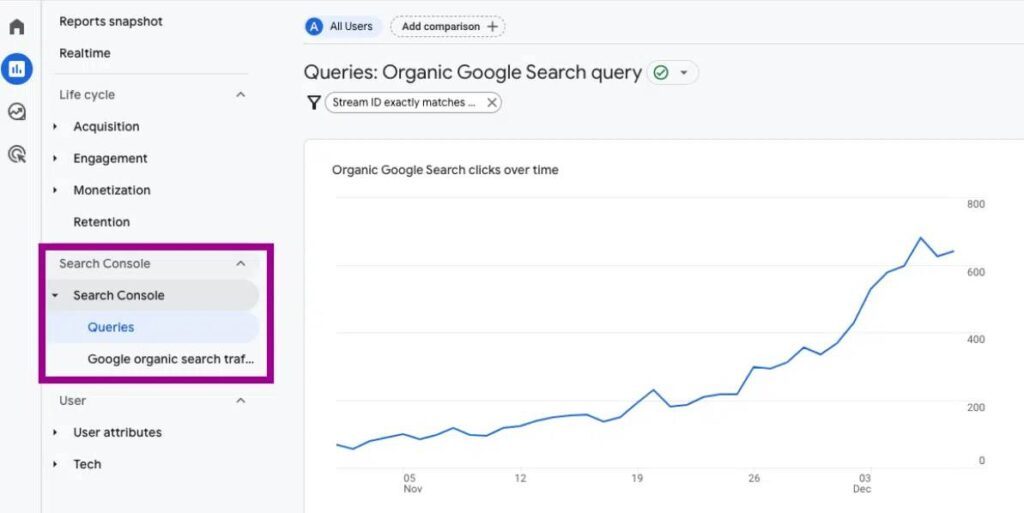
Task: Open the Realtime report
Action: (85, 53)
